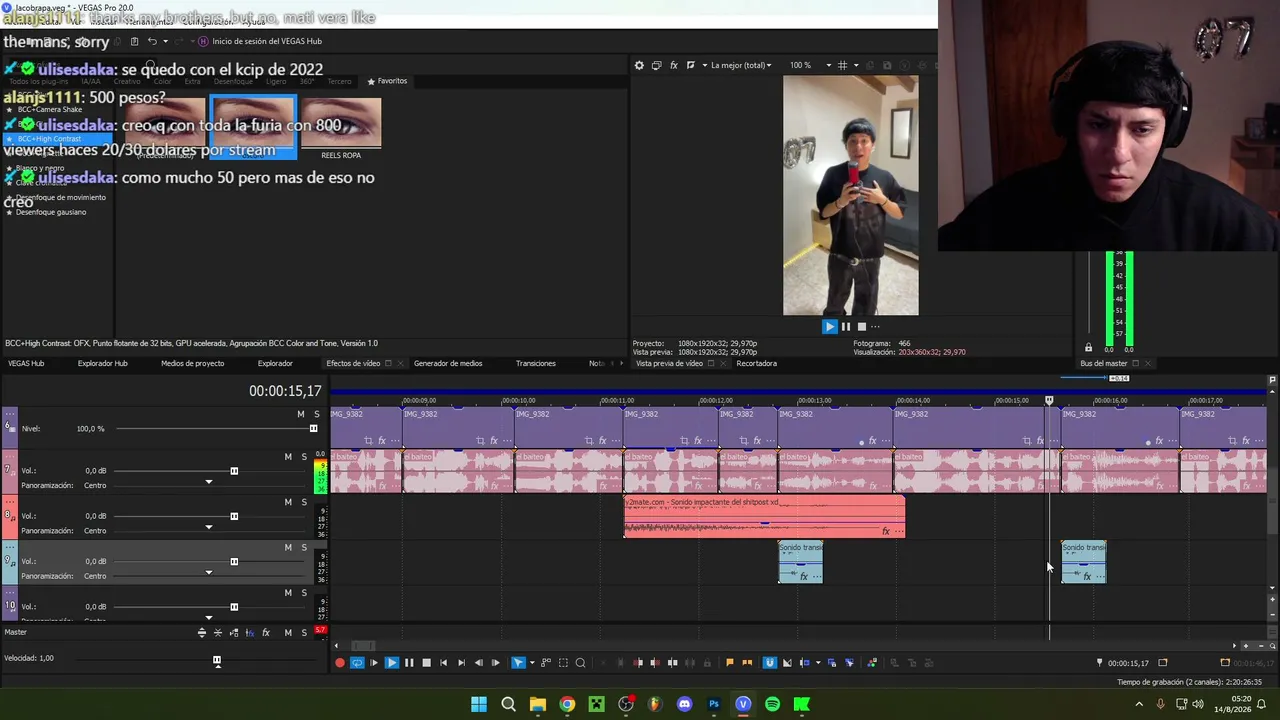This screenshot has width=1280, height=720.
Task: Mute audio track 10
Action: click(288, 592)
